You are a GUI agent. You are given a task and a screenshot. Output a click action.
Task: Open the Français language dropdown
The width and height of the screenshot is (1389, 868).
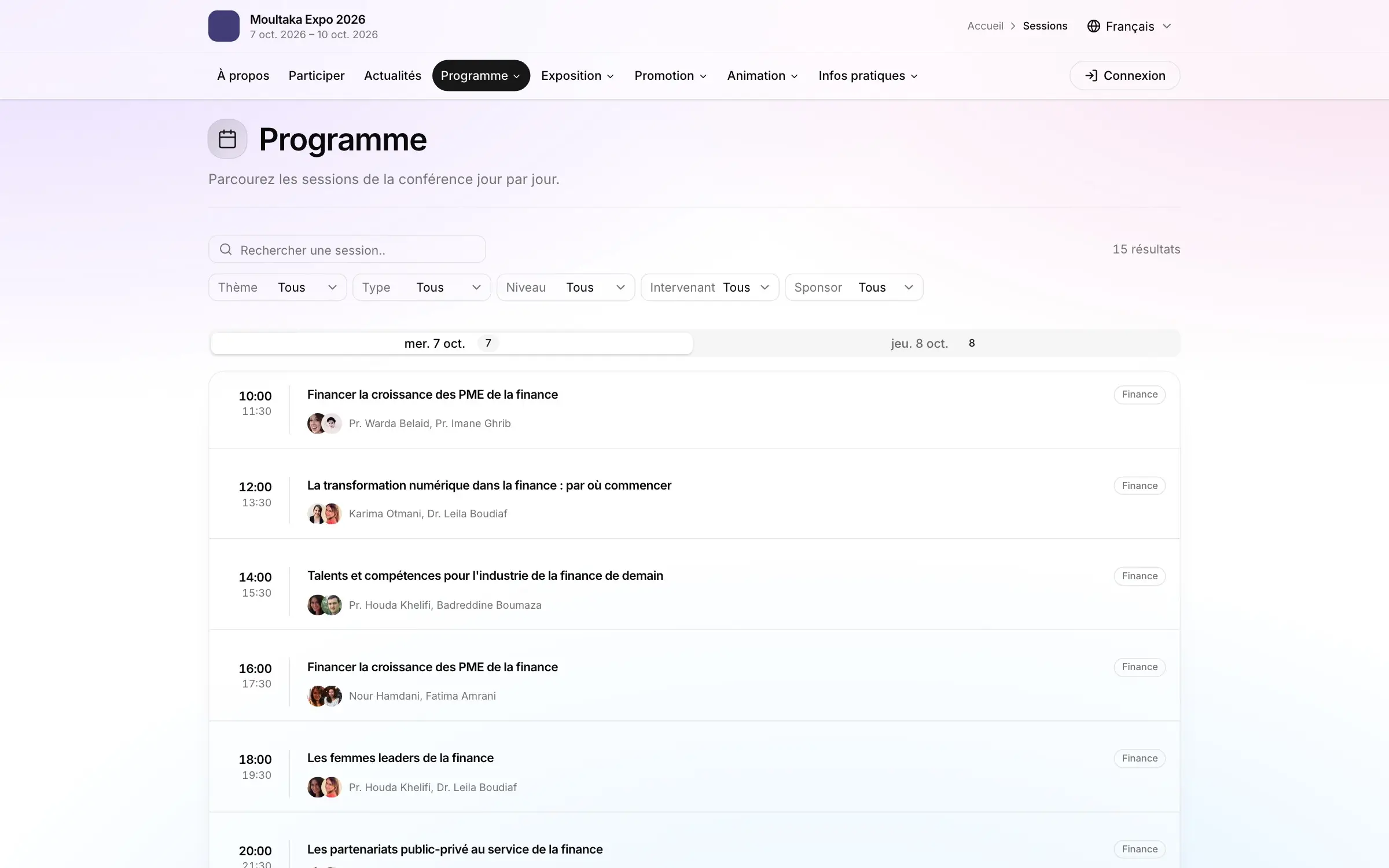pos(1129,26)
